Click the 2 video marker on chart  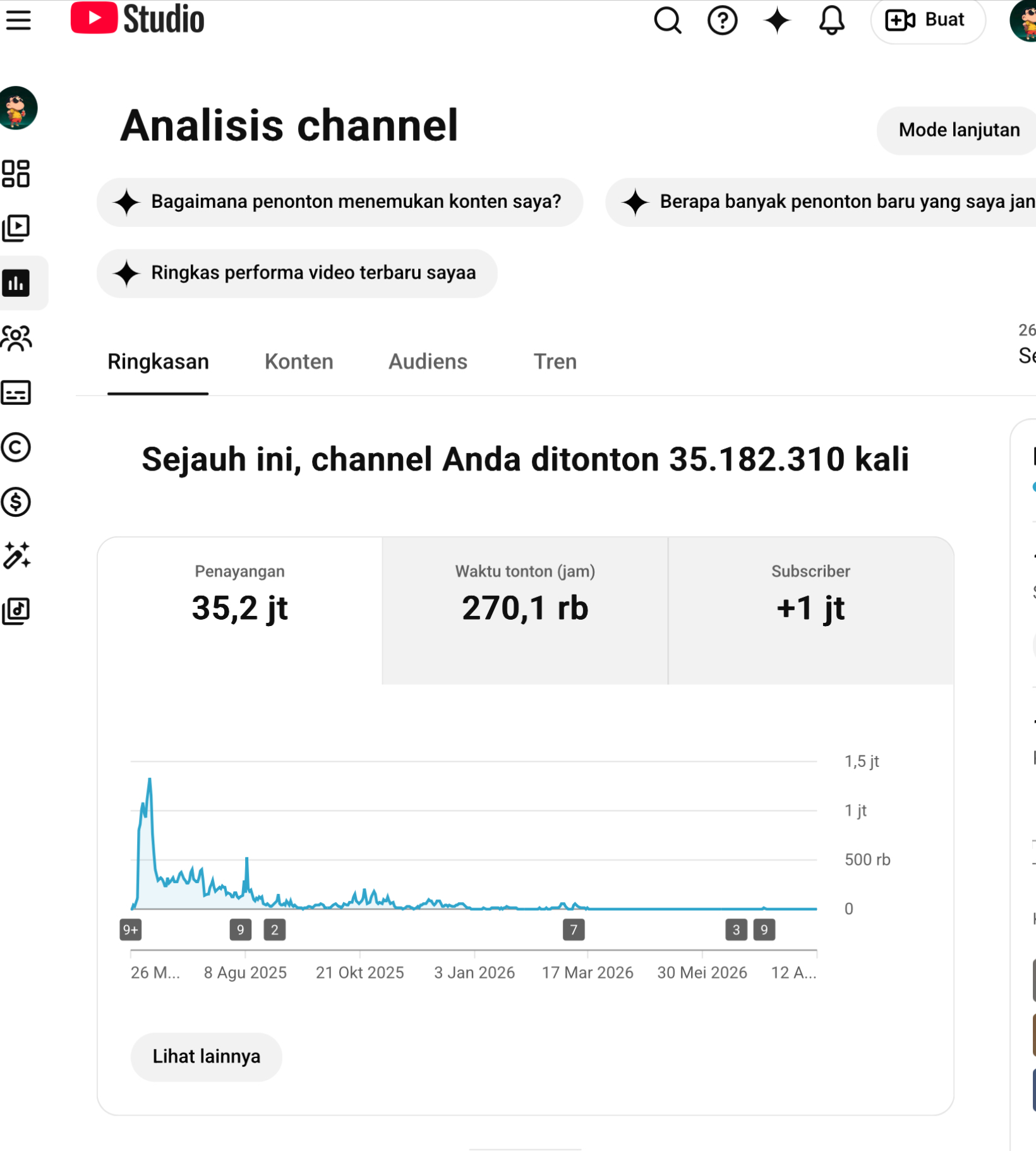(x=275, y=930)
